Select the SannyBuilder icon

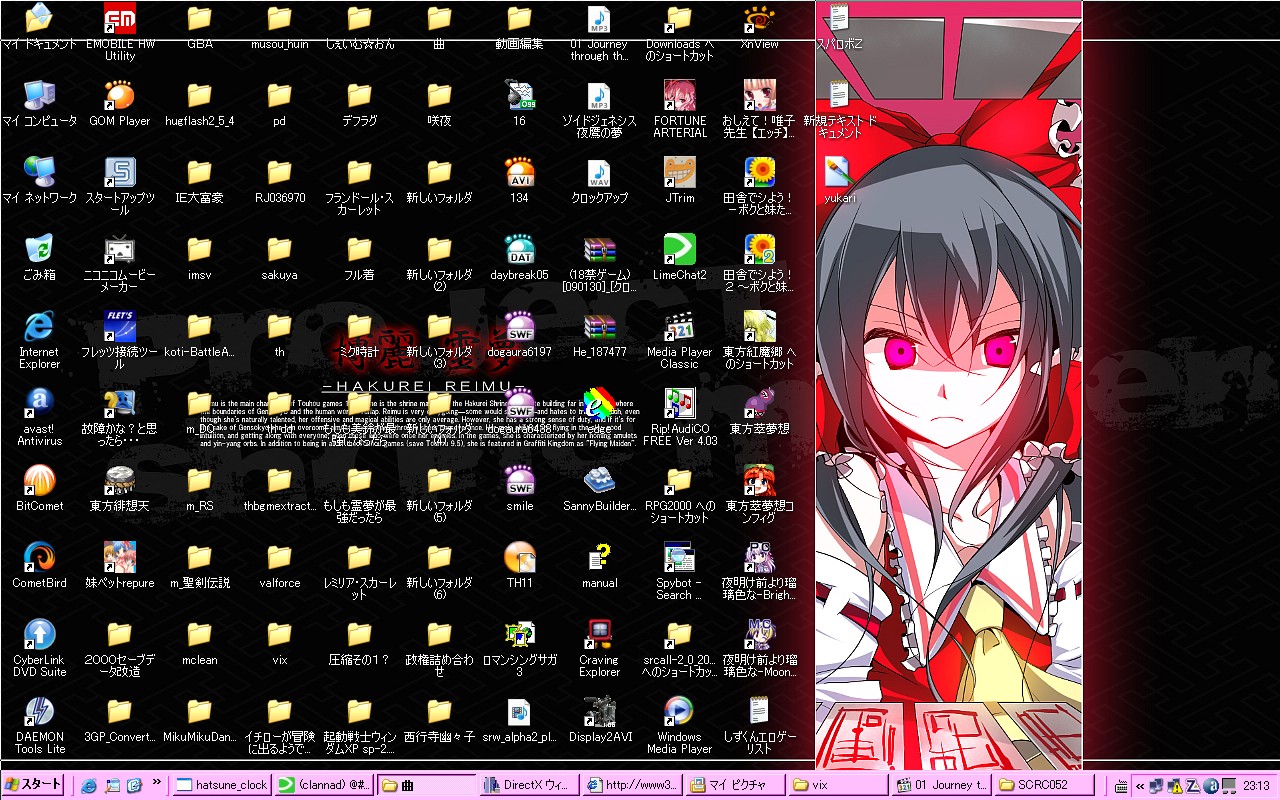[600, 480]
